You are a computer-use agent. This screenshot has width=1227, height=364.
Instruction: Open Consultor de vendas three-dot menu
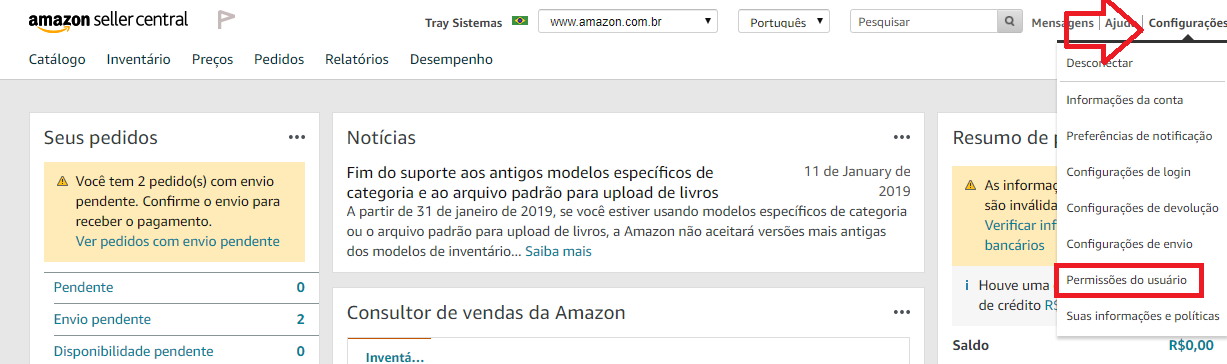pyautogui.click(x=902, y=313)
